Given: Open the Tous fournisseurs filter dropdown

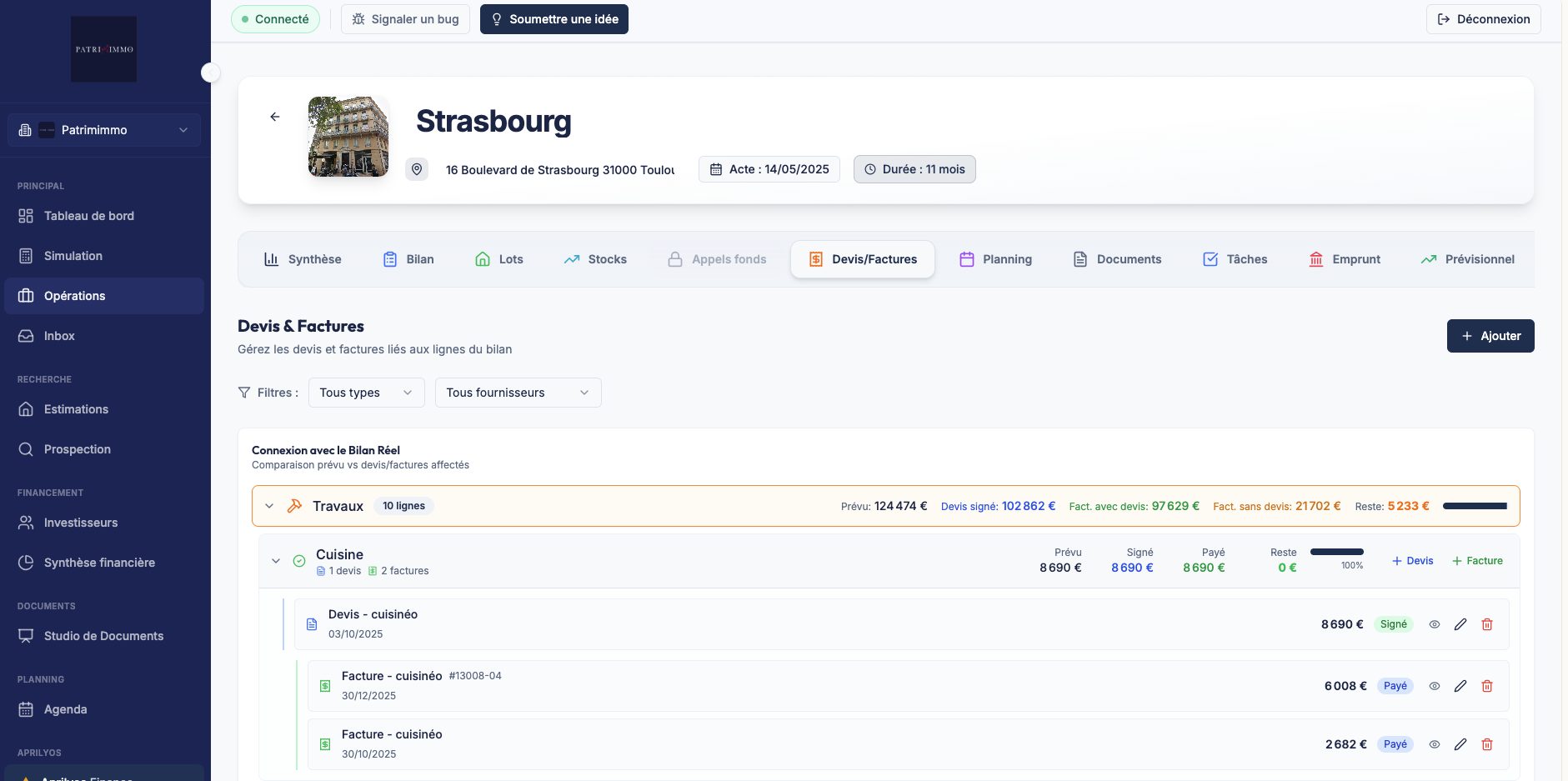Looking at the screenshot, I should pos(518,393).
